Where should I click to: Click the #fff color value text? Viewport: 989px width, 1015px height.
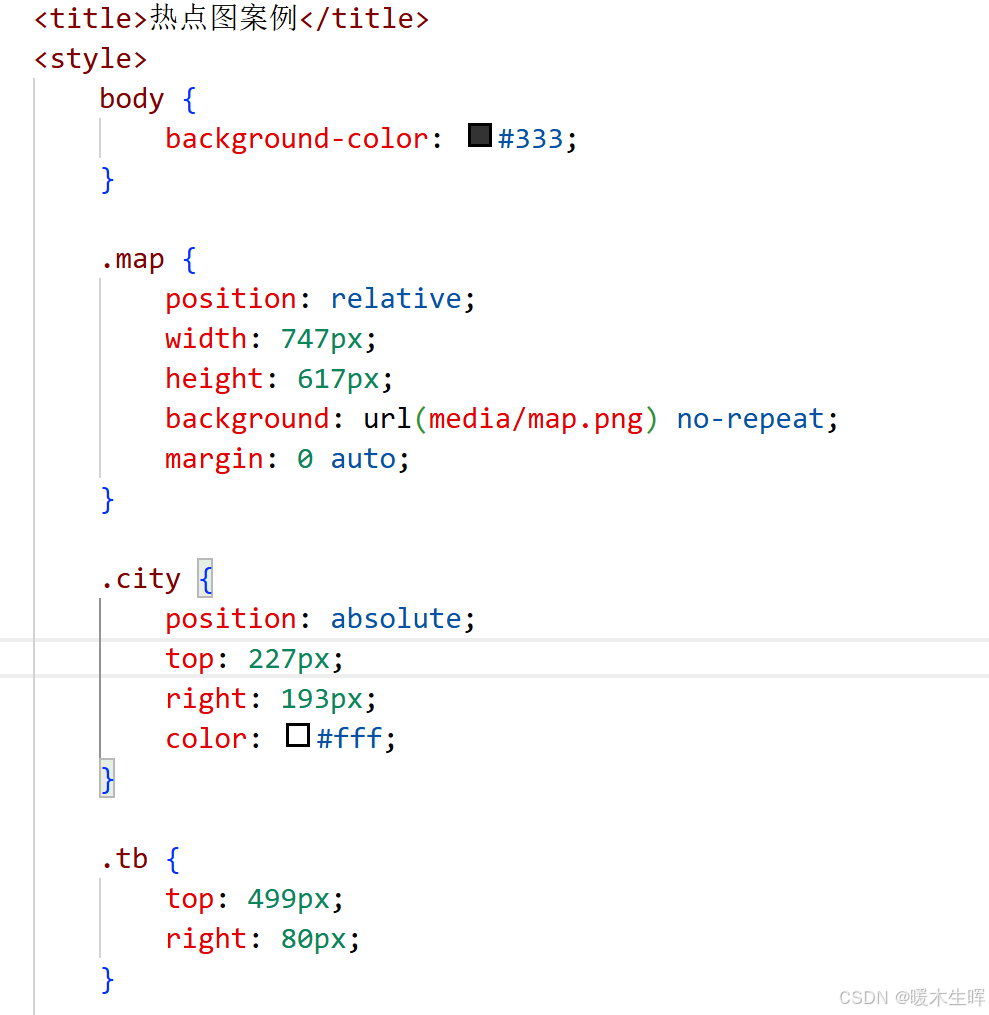coord(350,738)
